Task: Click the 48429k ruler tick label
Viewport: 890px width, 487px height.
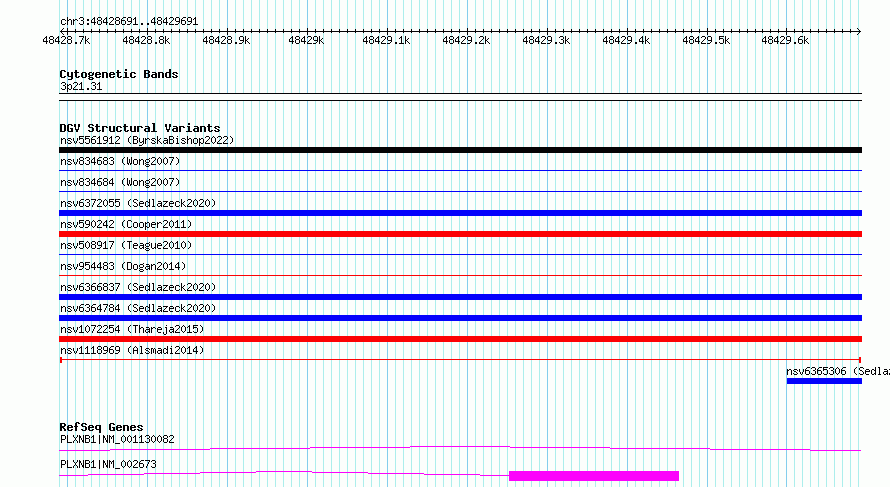Action: [x=306, y=40]
